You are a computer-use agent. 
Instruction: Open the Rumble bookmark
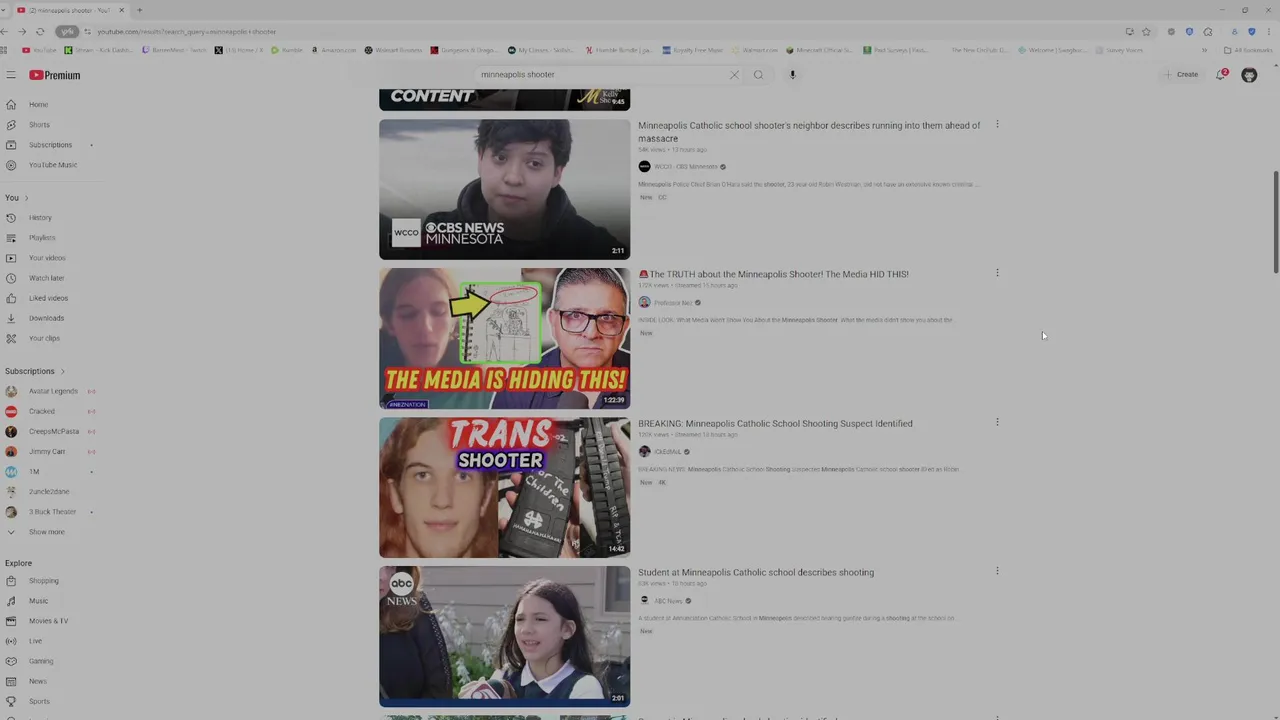tap(287, 50)
